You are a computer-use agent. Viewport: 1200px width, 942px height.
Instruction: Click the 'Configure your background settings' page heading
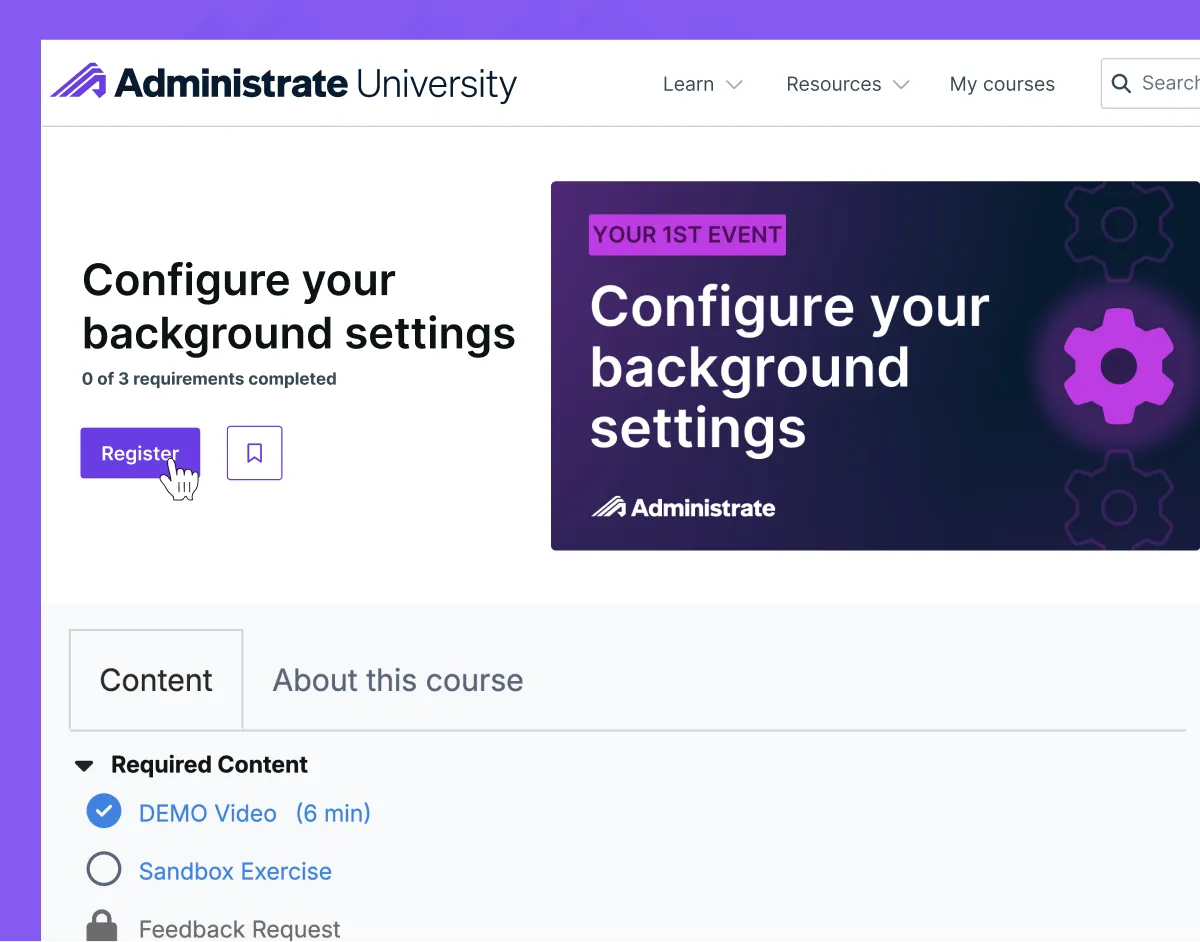(299, 306)
